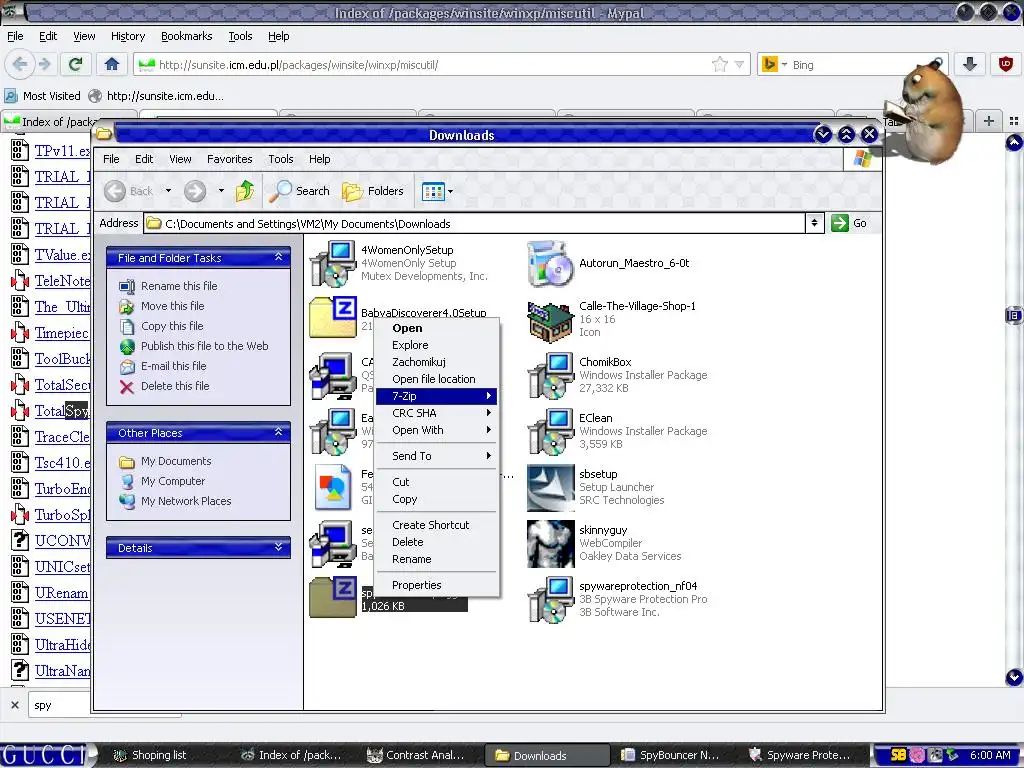Viewport: 1024px width, 768px height.
Task: Open URL bar history dropdown arrow
Action: tap(739, 65)
